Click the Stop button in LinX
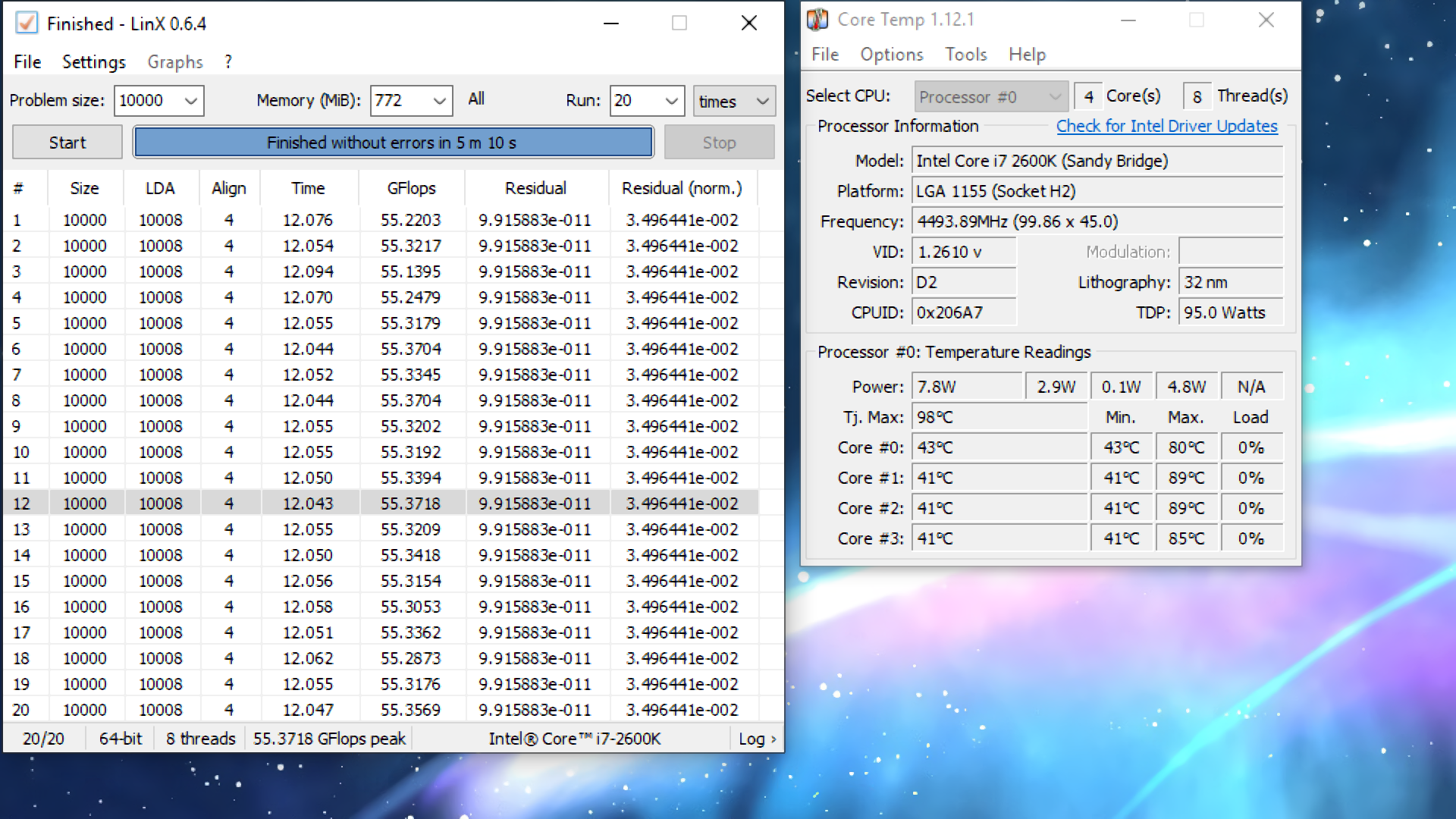The width and height of the screenshot is (1456, 819). pos(719,143)
